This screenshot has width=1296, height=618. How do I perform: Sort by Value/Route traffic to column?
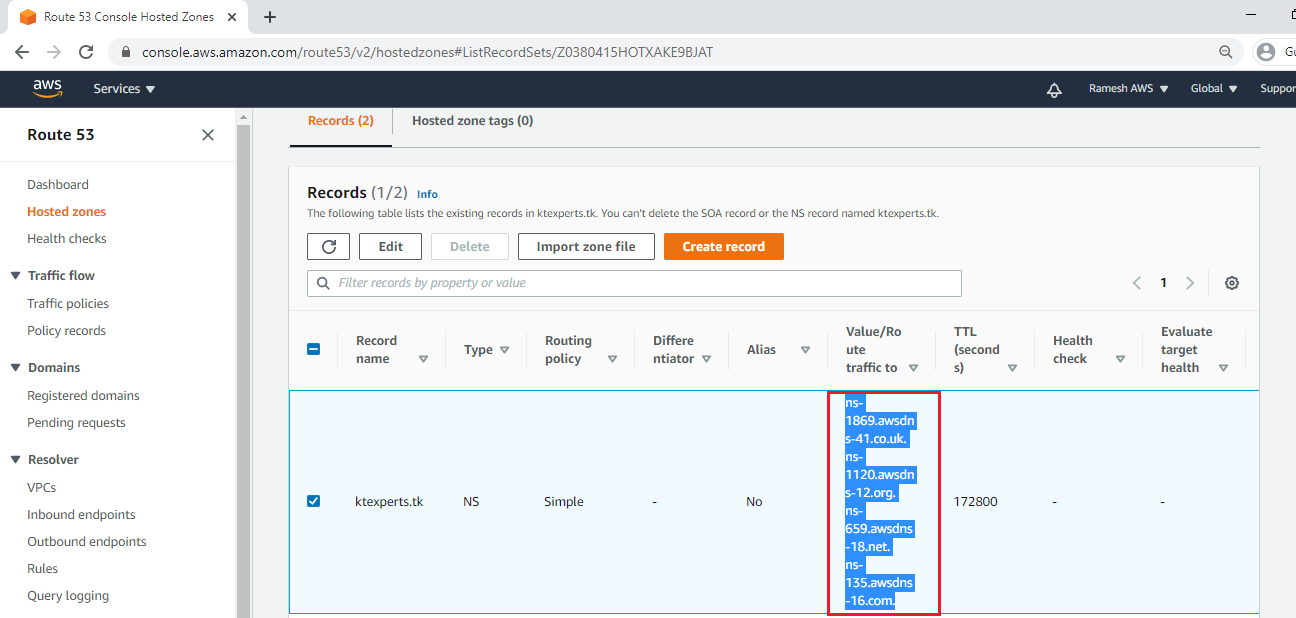point(913,368)
